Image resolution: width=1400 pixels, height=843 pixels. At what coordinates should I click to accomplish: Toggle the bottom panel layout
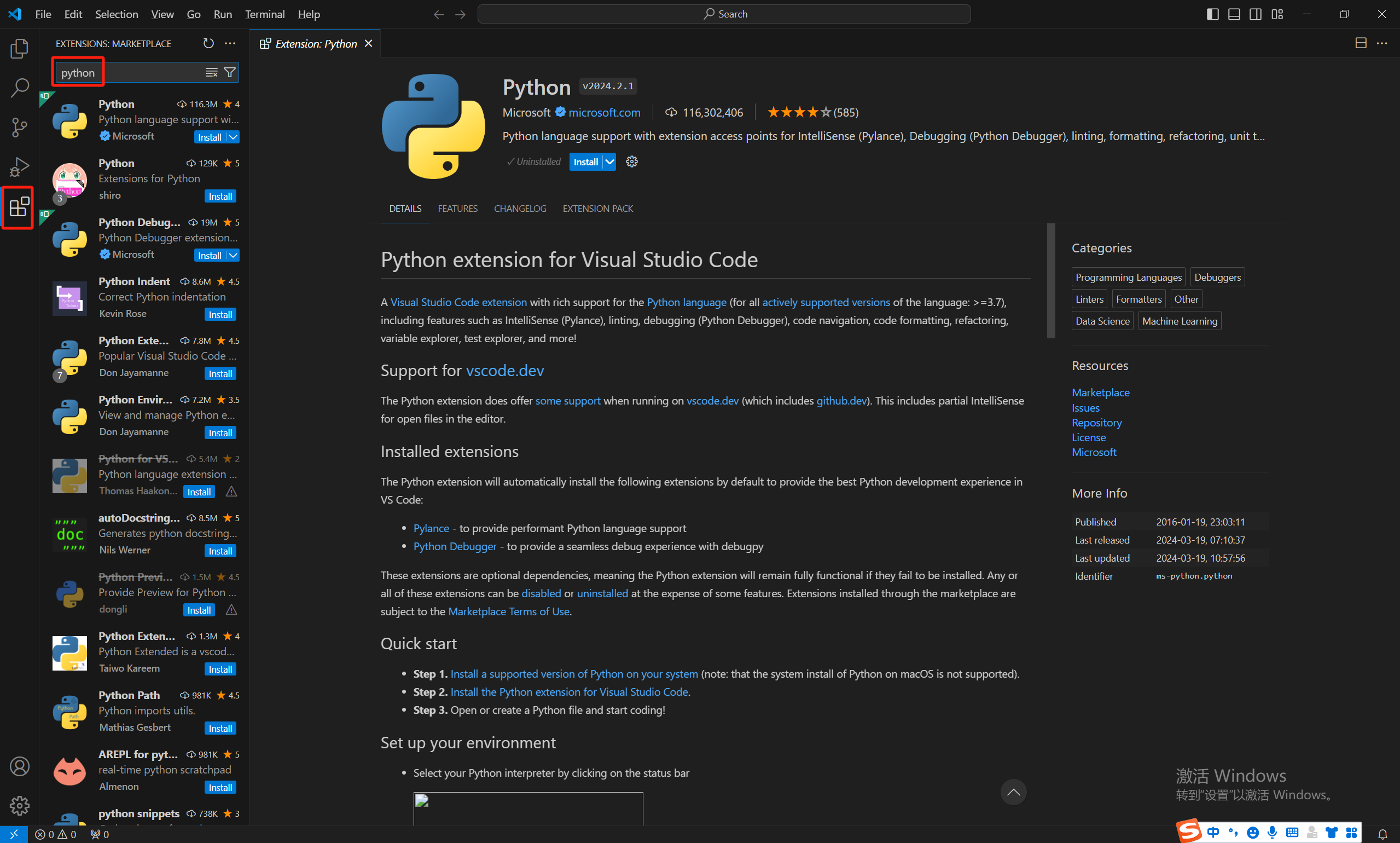click(x=1234, y=14)
